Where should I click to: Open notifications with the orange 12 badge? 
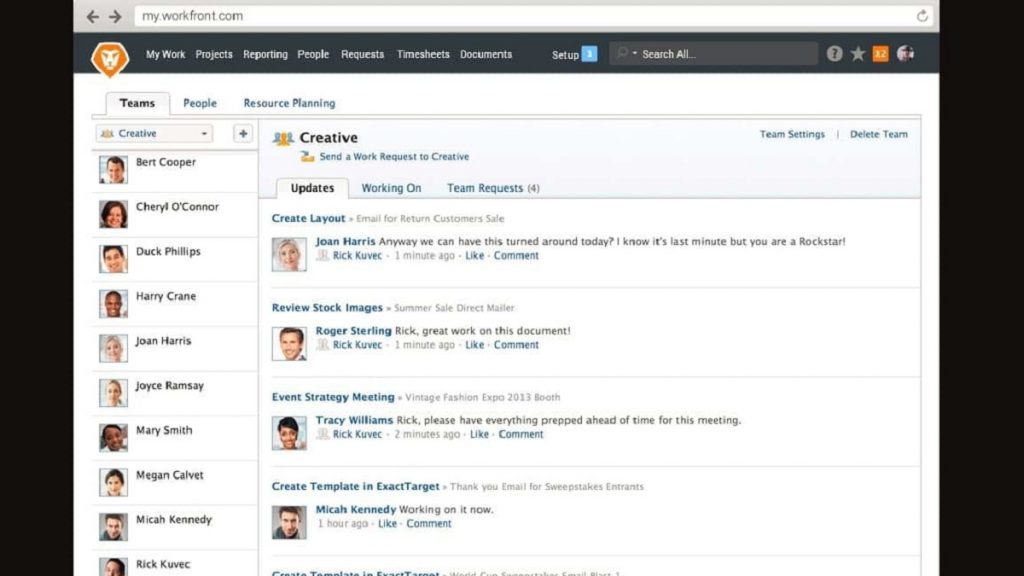pyautogui.click(x=882, y=53)
